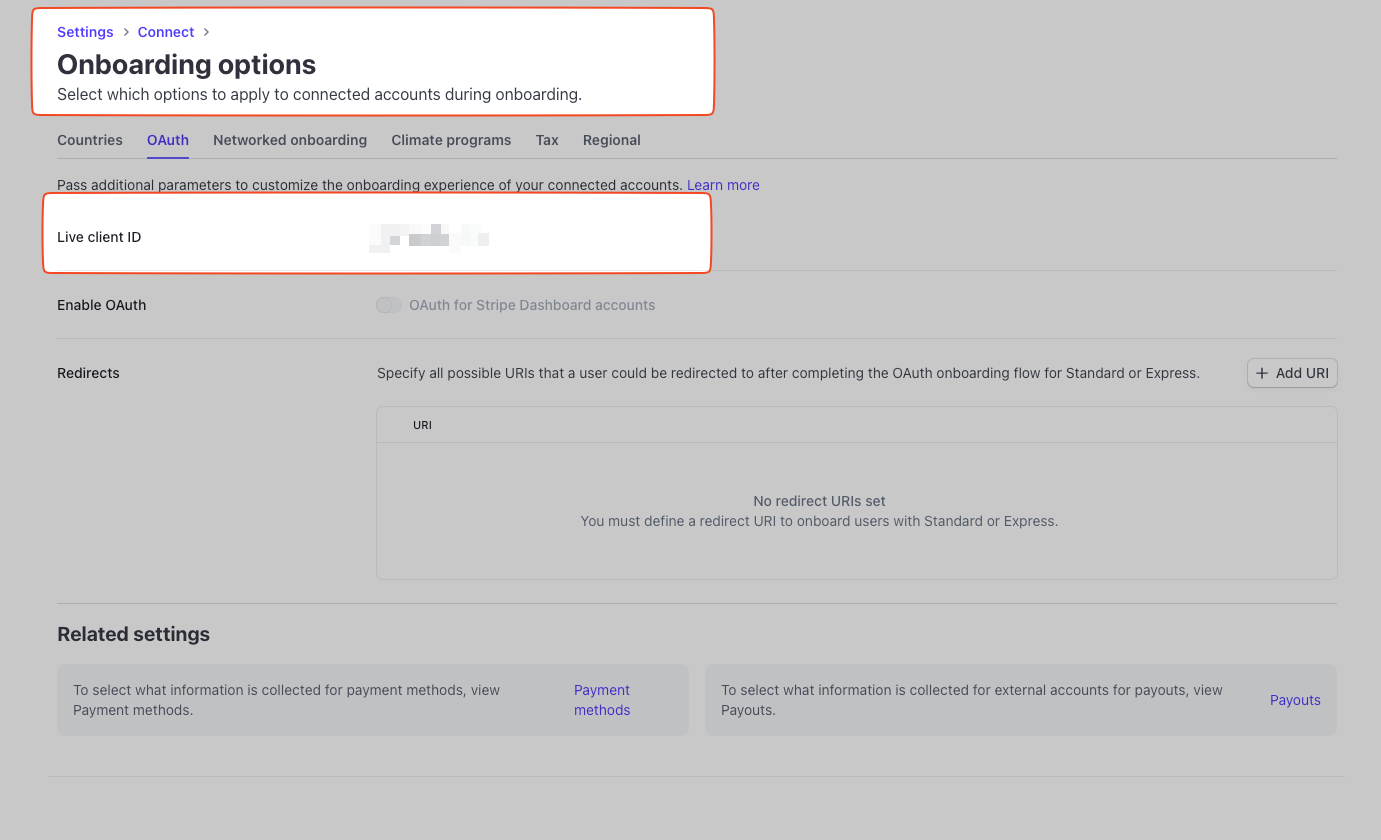Select the OAuth tab
The image size is (1381, 840).
pyautogui.click(x=168, y=140)
